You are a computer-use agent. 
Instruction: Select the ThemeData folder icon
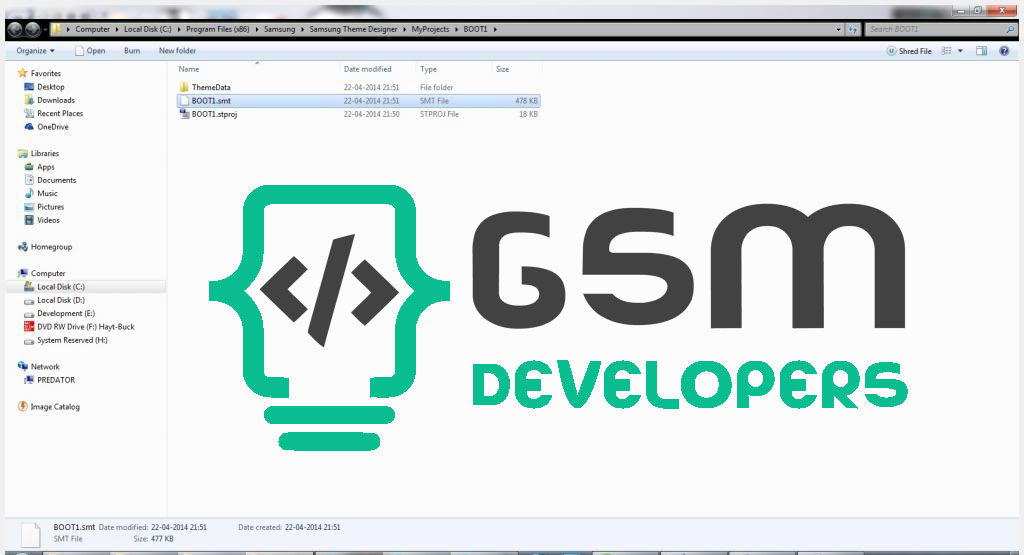pos(184,87)
